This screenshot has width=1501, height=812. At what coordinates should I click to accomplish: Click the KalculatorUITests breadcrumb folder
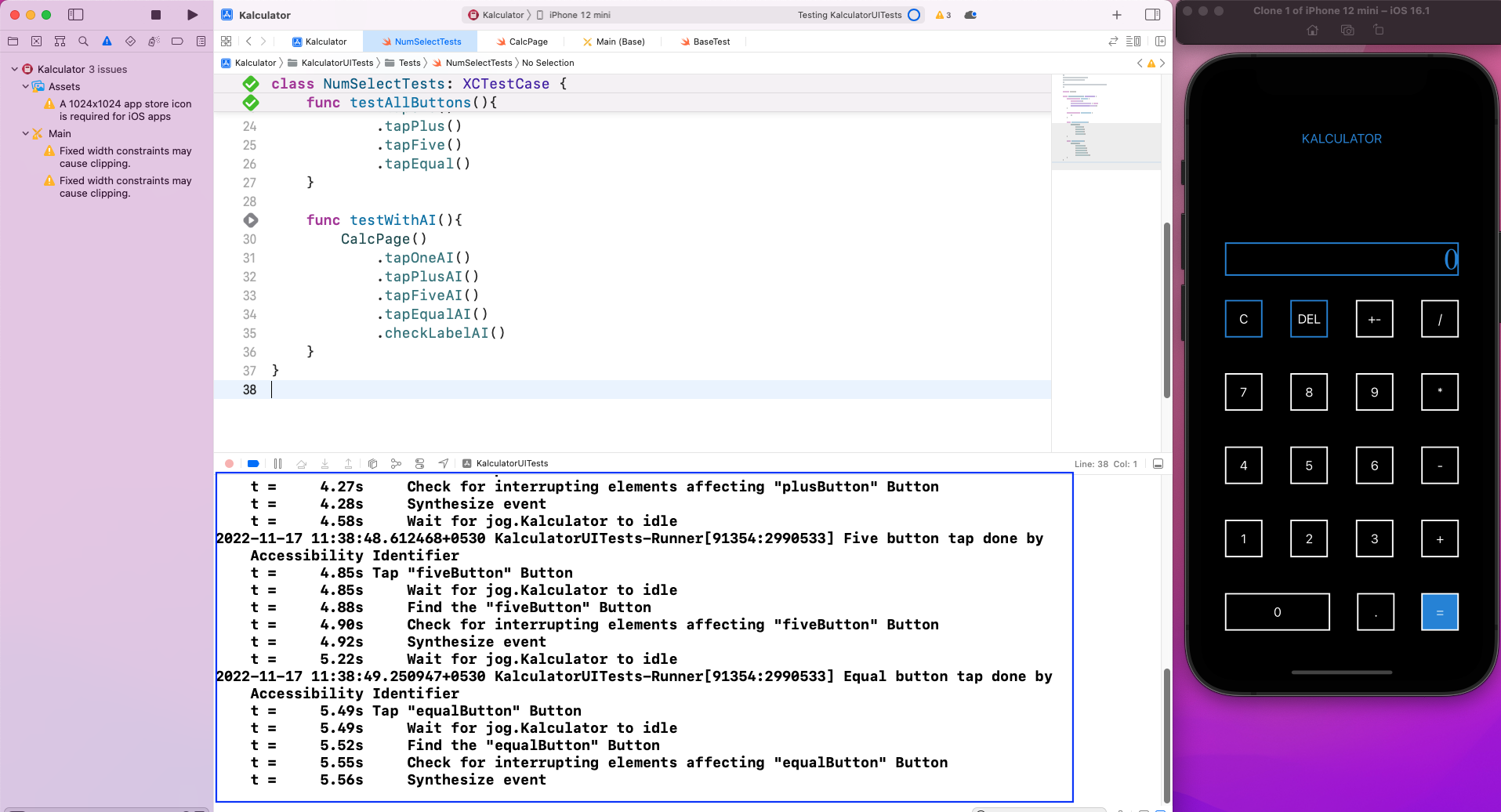(331, 63)
